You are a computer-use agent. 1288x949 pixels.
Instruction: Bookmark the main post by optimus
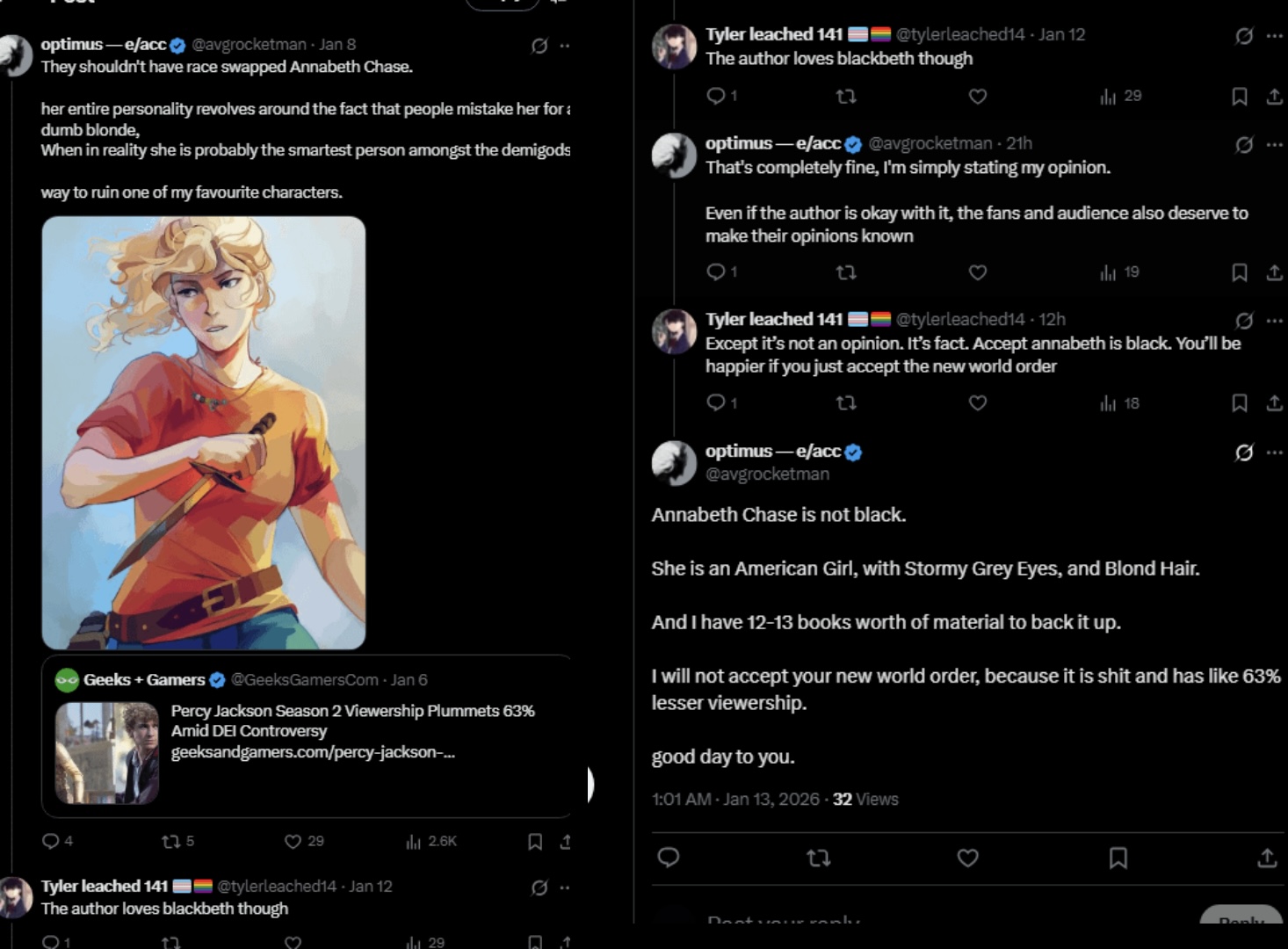1118,858
